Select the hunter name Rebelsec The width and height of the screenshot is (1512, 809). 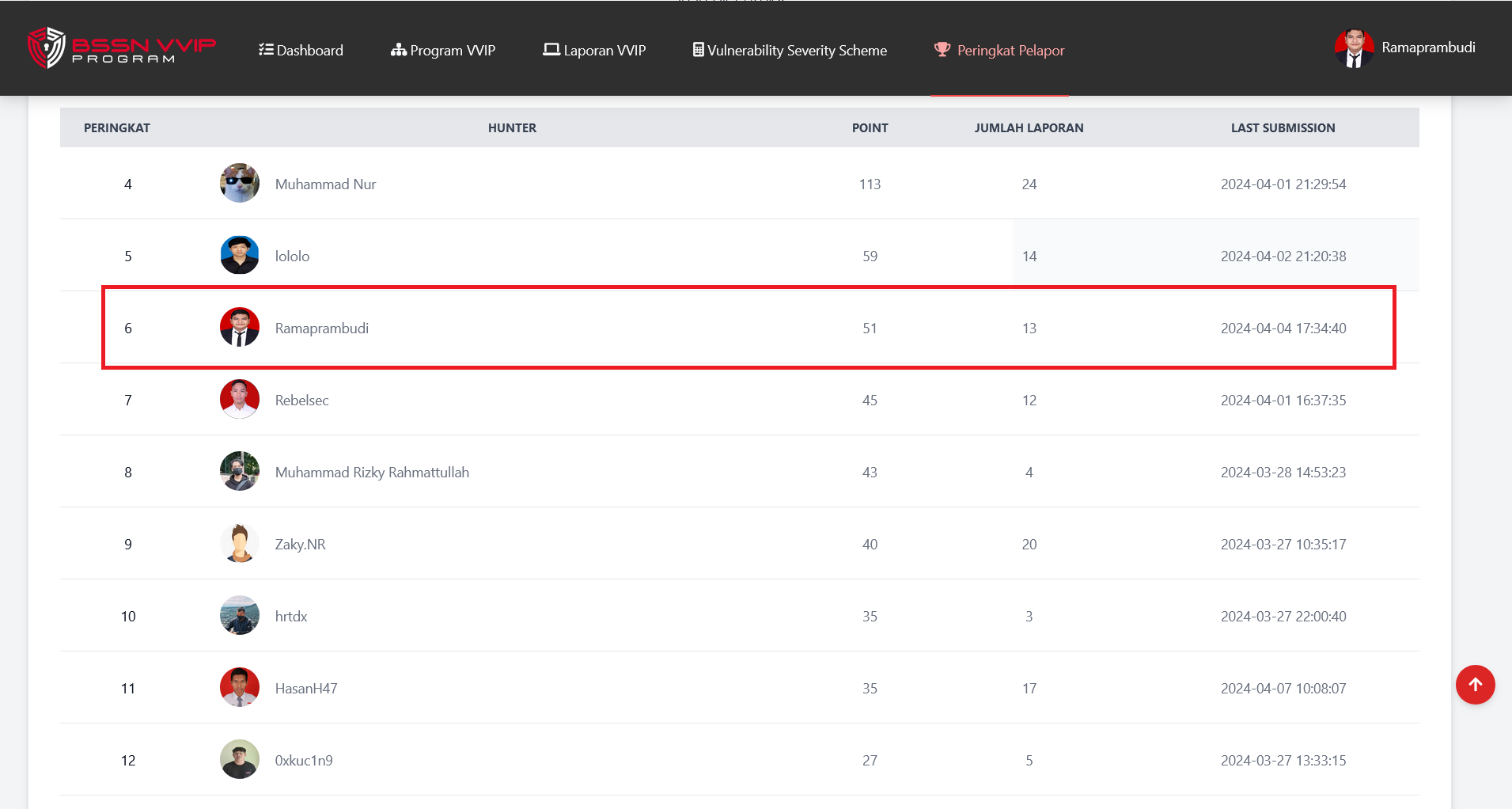pyautogui.click(x=301, y=401)
